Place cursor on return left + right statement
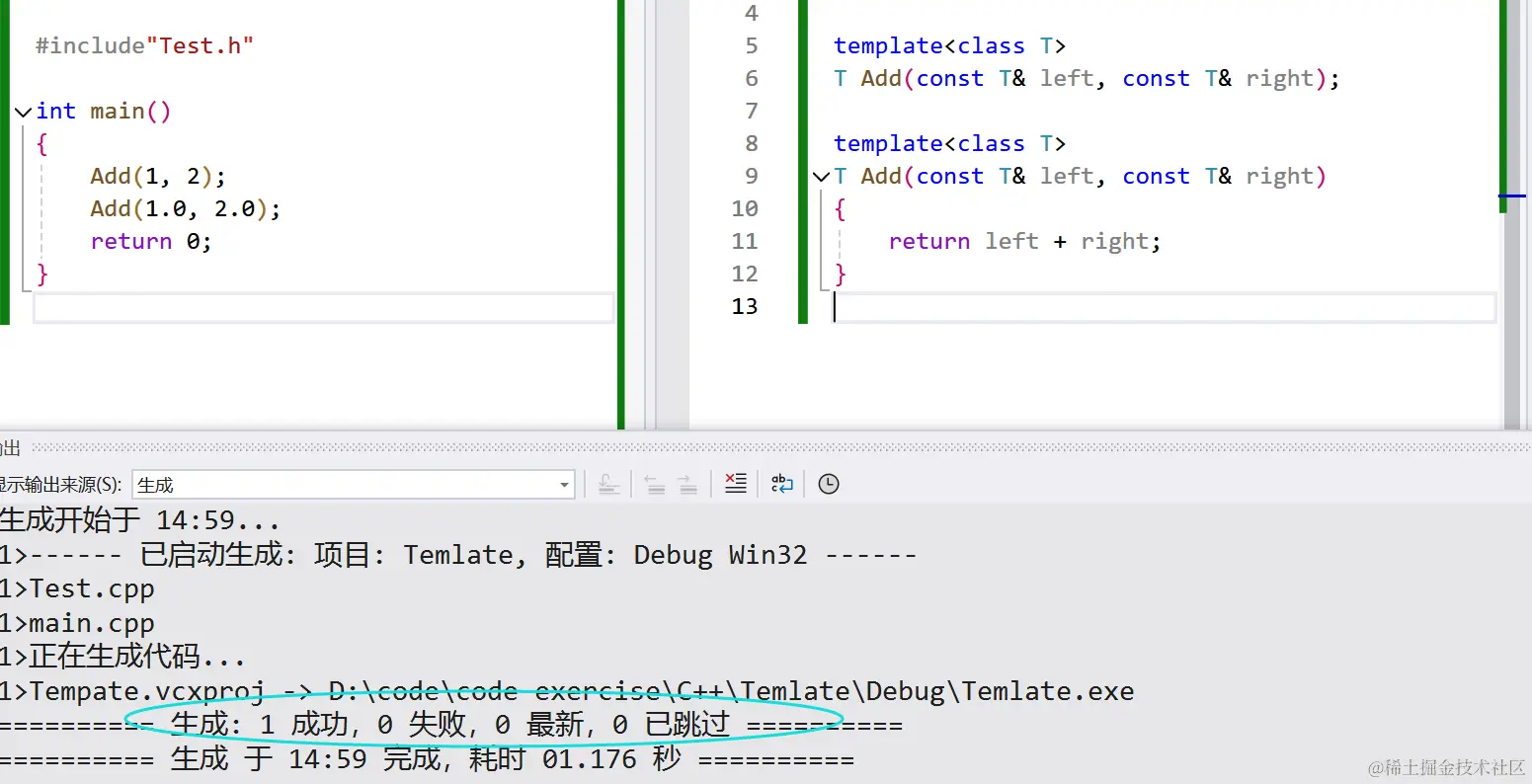 [x=1023, y=241]
